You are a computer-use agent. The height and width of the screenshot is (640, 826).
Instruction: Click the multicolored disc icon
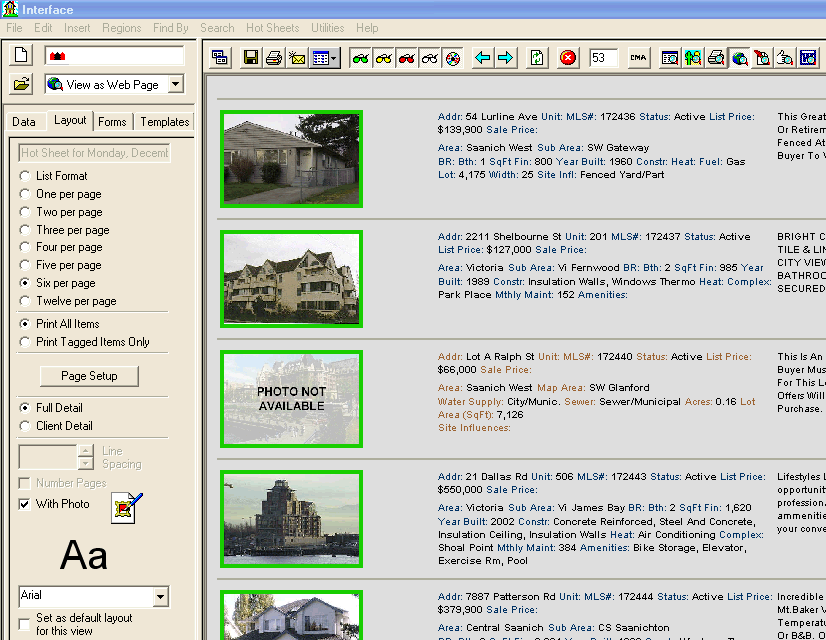click(453, 58)
